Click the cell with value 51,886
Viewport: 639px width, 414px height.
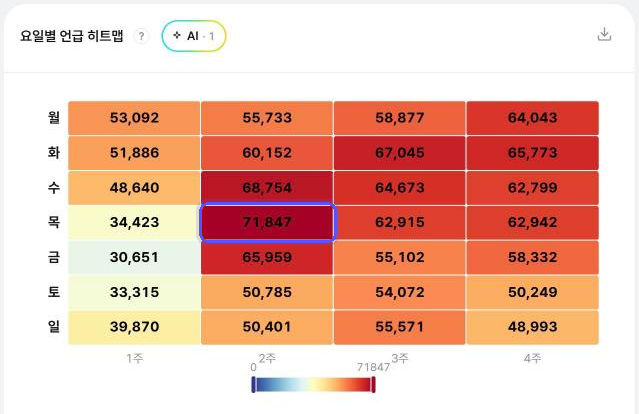(134, 153)
